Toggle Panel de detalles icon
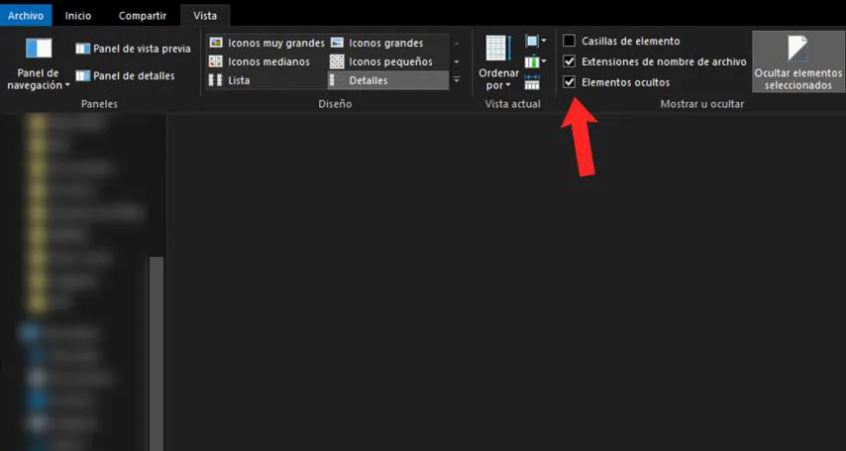846x451 pixels. pos(83,76)
